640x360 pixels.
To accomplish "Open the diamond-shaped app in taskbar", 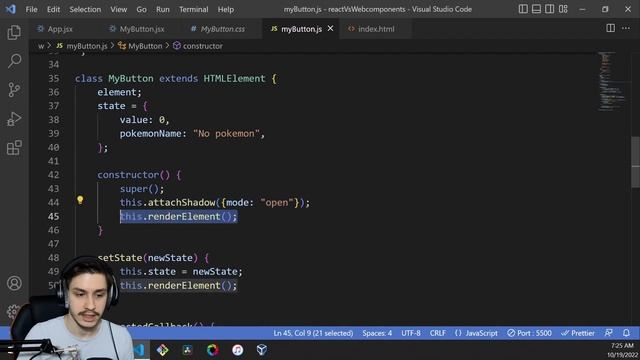I will [162, 350].
